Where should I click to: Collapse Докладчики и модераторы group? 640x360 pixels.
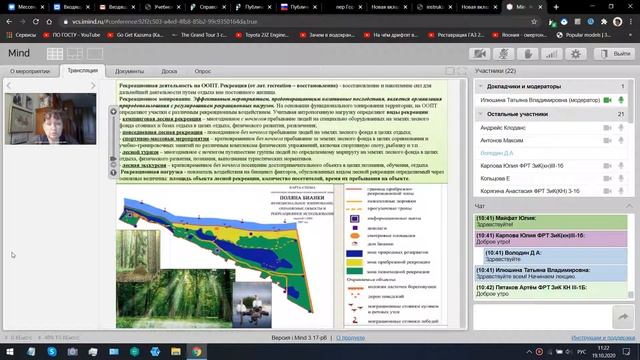[x=480, y=86]
